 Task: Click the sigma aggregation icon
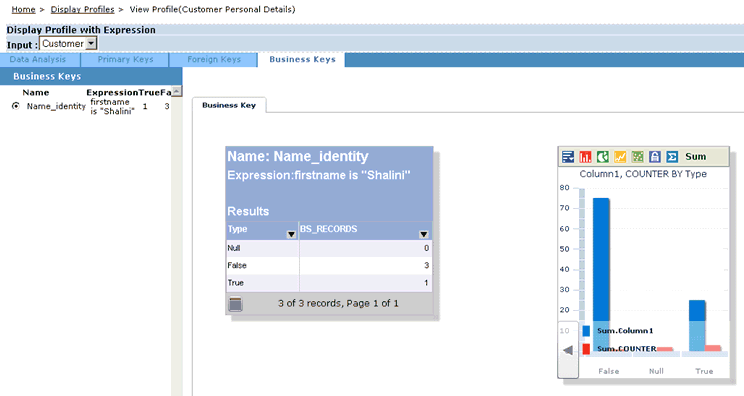672,157
